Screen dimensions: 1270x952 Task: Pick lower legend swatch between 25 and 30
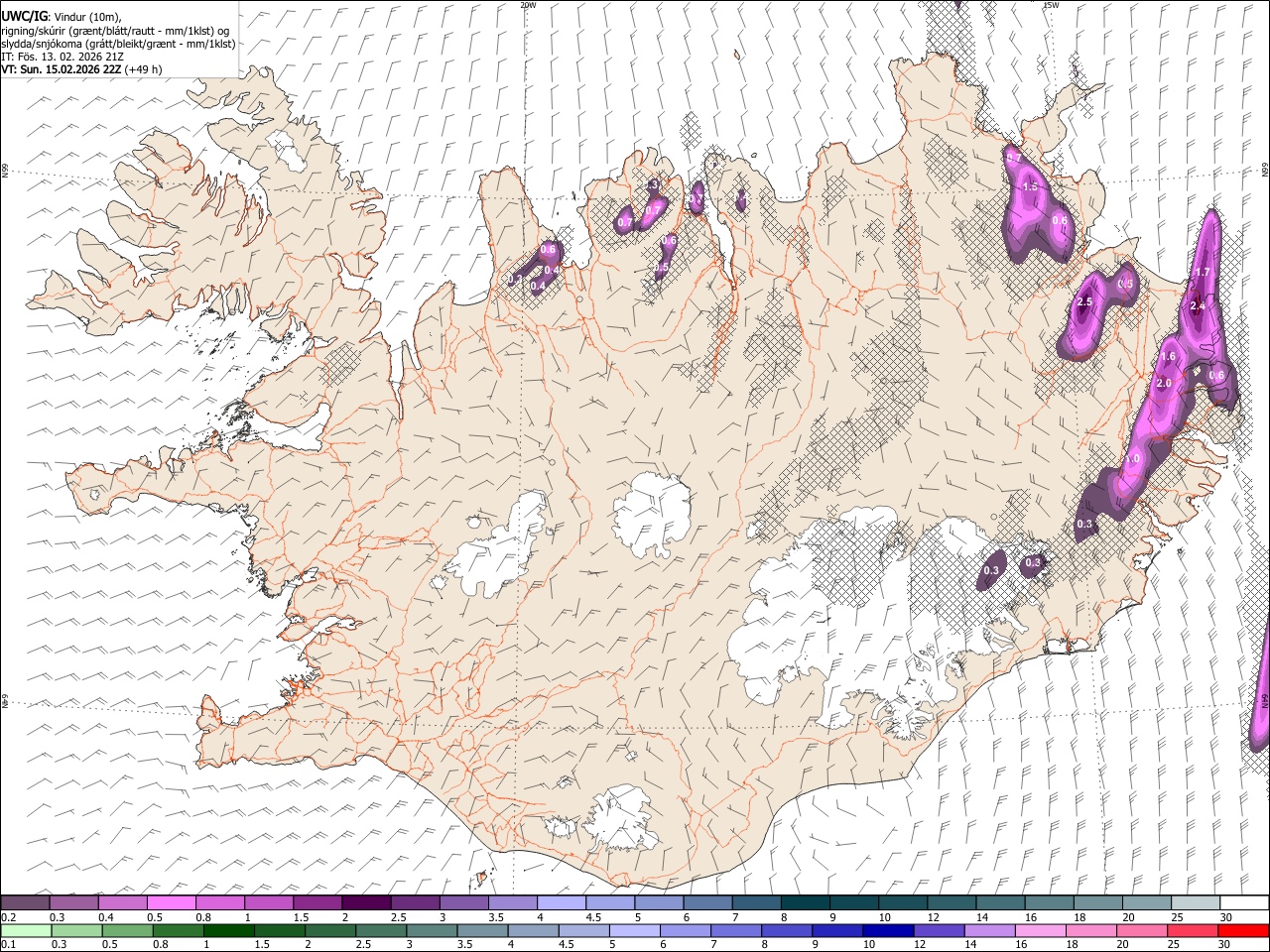(1192, 930)
